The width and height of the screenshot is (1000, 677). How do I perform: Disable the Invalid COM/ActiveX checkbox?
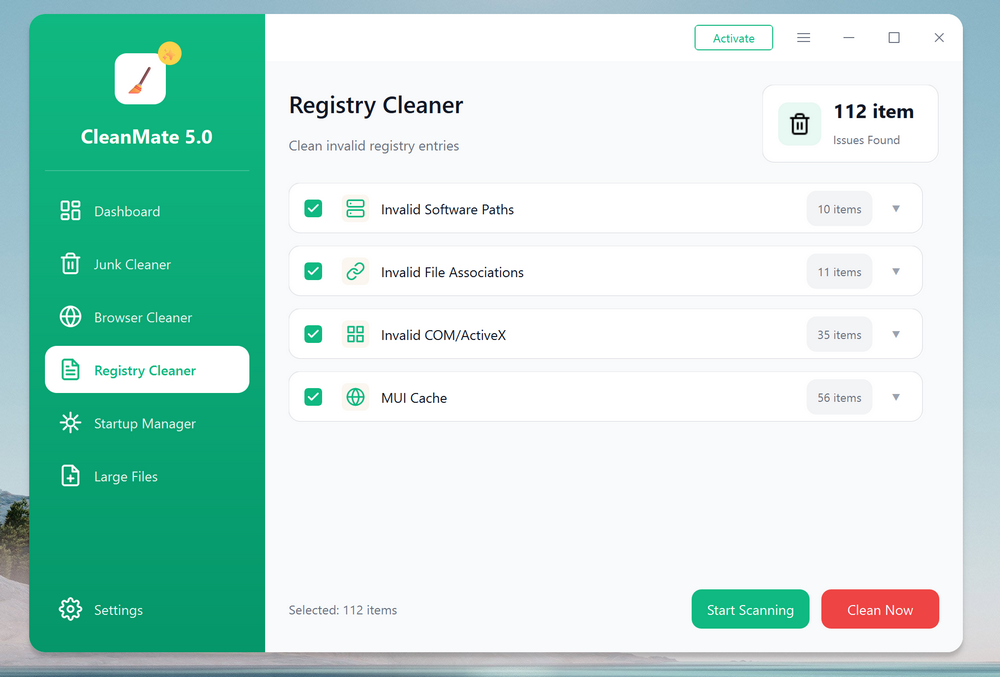click(313, 334)
